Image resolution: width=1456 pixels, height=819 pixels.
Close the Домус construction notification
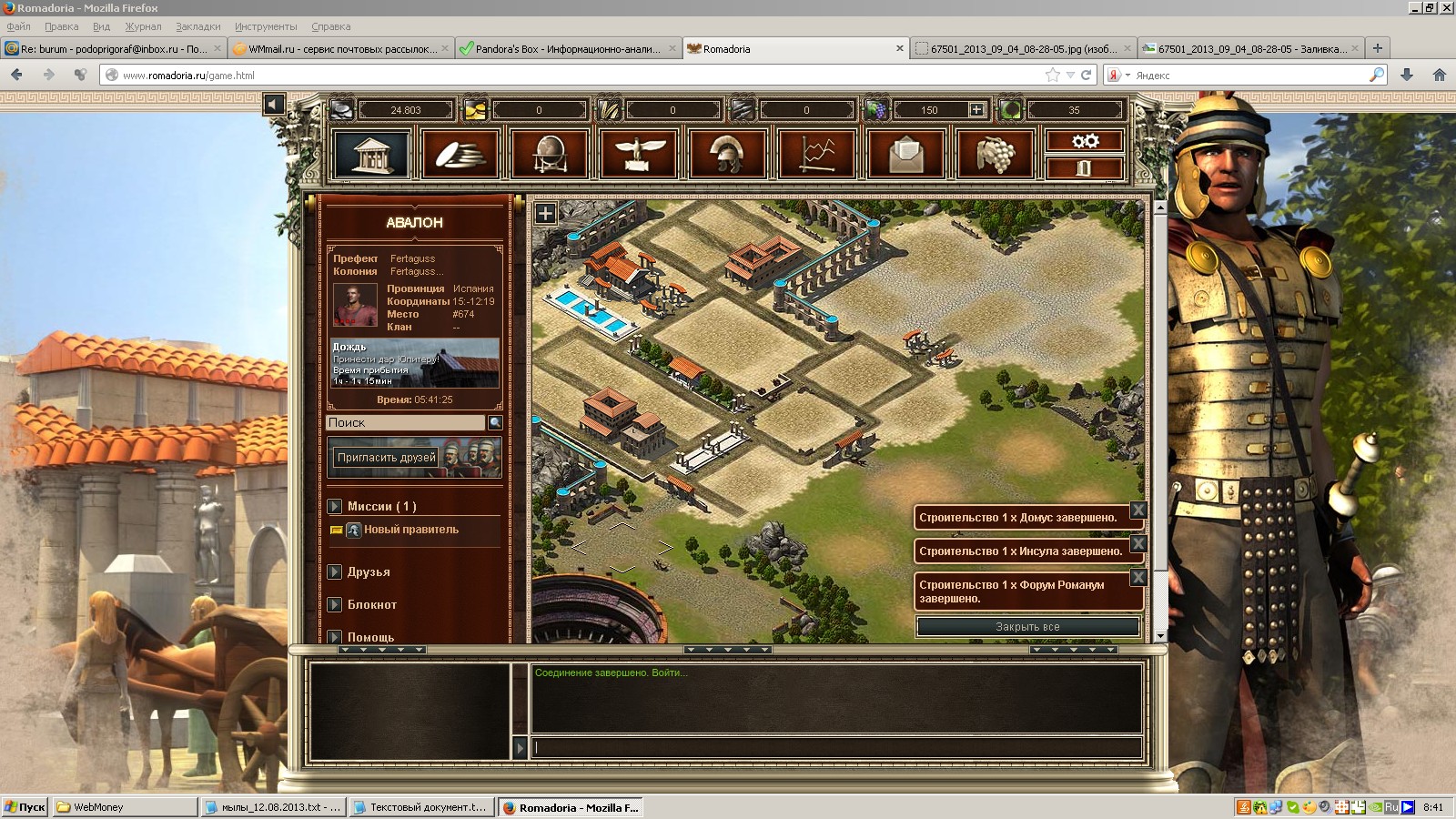point(1138,511)
